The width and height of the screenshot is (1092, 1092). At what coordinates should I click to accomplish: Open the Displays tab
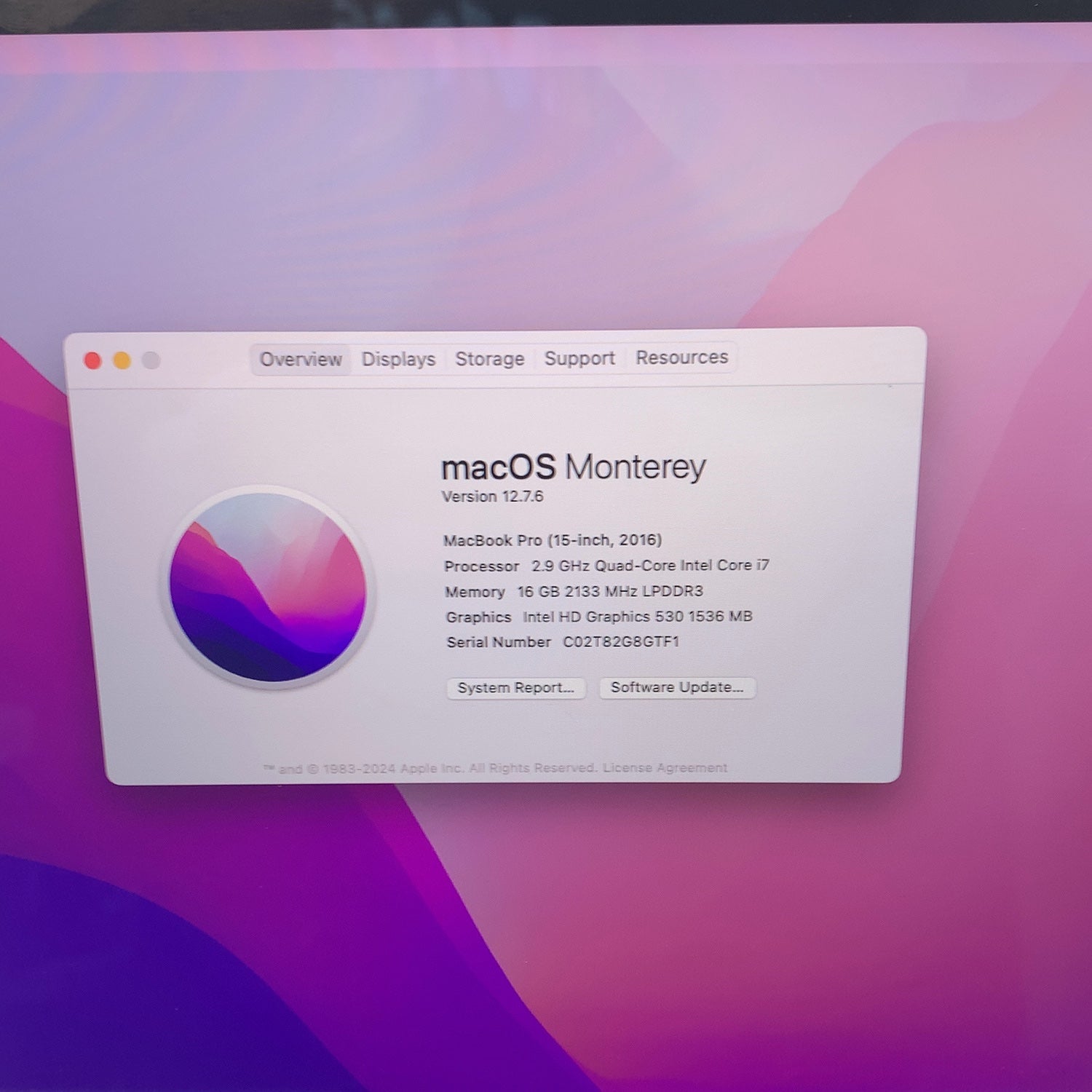pos(398,360)
